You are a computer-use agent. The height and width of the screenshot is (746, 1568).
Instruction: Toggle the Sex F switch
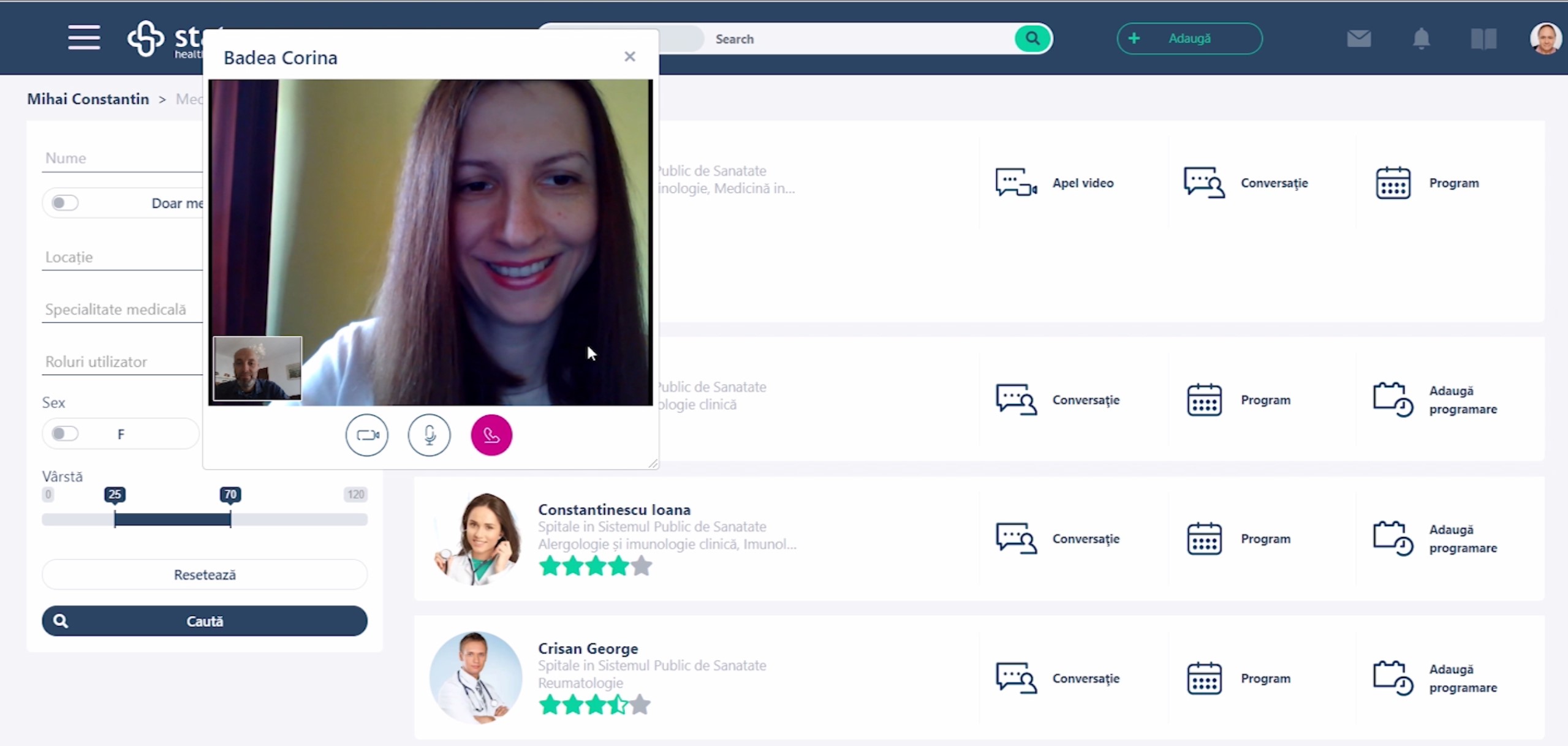tap(64, 434)
